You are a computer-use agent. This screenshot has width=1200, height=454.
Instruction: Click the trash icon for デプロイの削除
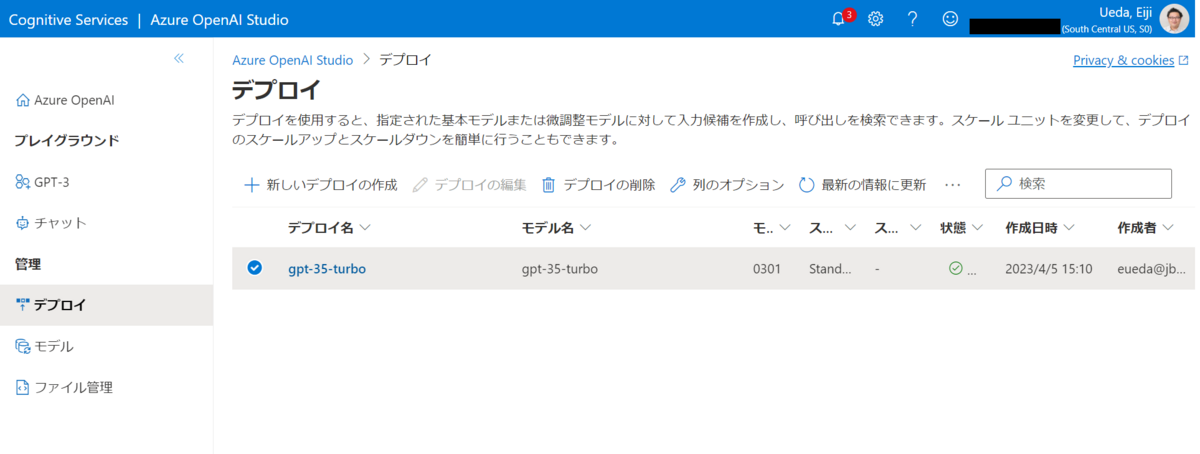[548, 185]
